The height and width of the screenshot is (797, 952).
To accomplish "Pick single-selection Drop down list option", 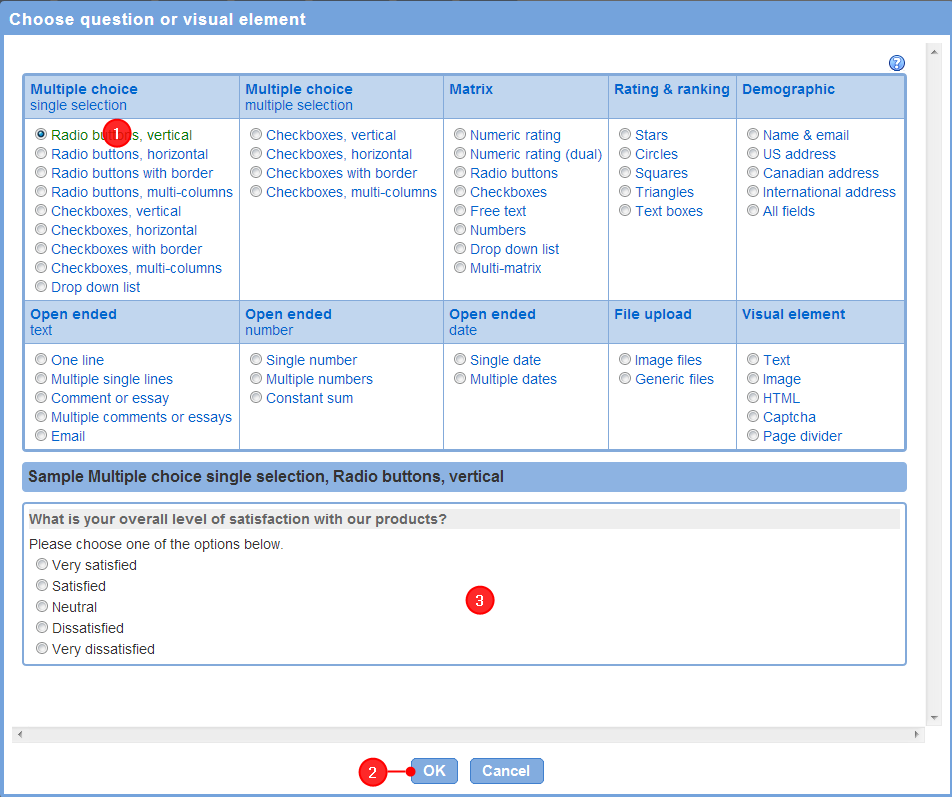I will [x=41, y=287].
